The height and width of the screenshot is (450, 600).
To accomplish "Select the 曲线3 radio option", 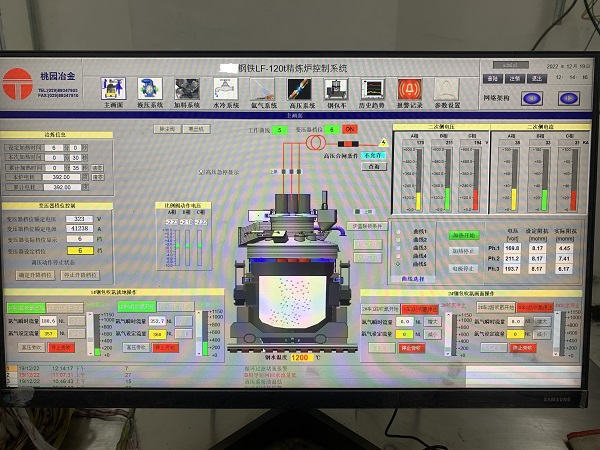I will [x=397, y=247].
